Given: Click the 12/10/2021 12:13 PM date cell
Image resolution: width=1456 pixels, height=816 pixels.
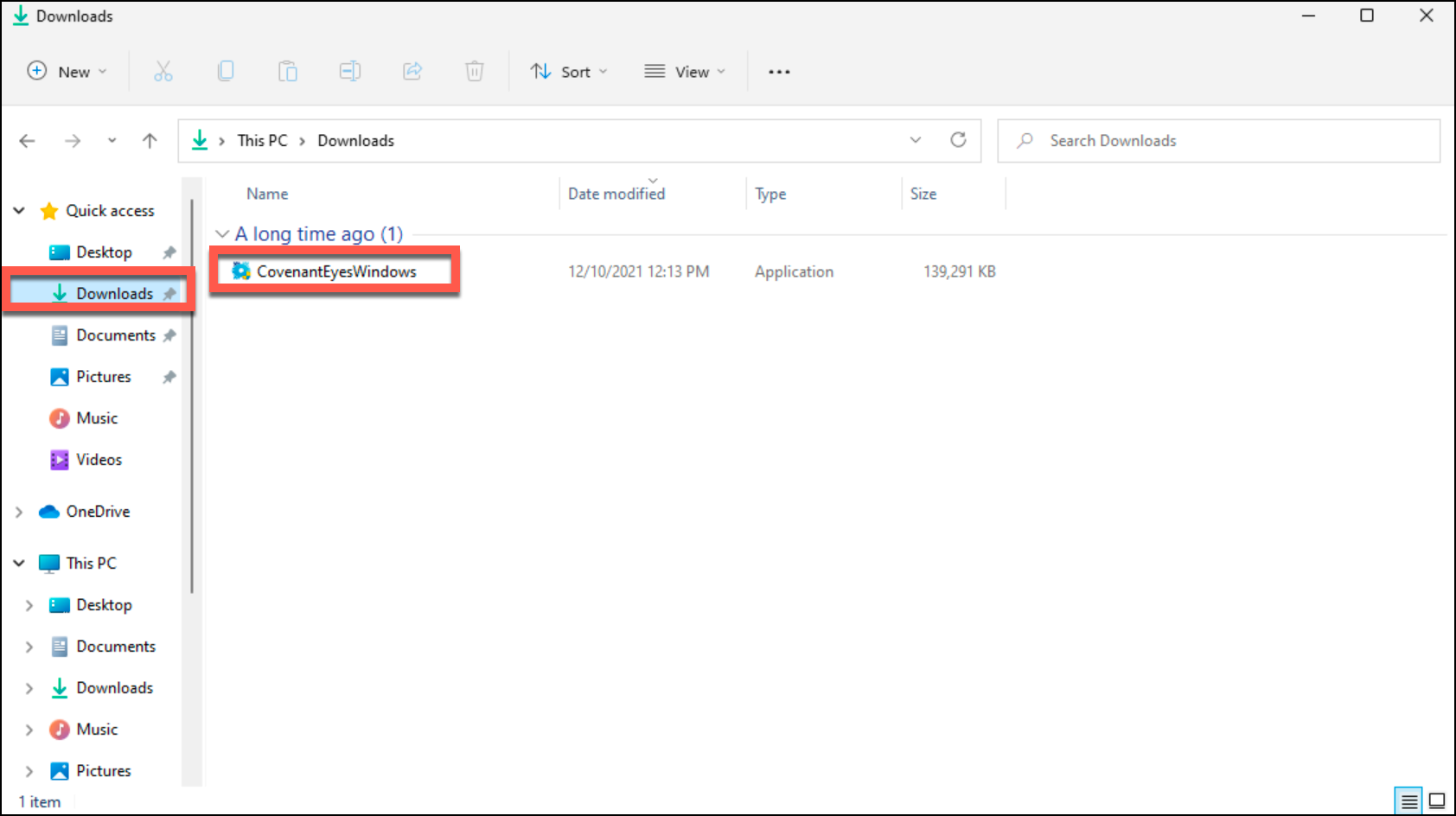Looking at the screenshot, I should coord(638,271).
